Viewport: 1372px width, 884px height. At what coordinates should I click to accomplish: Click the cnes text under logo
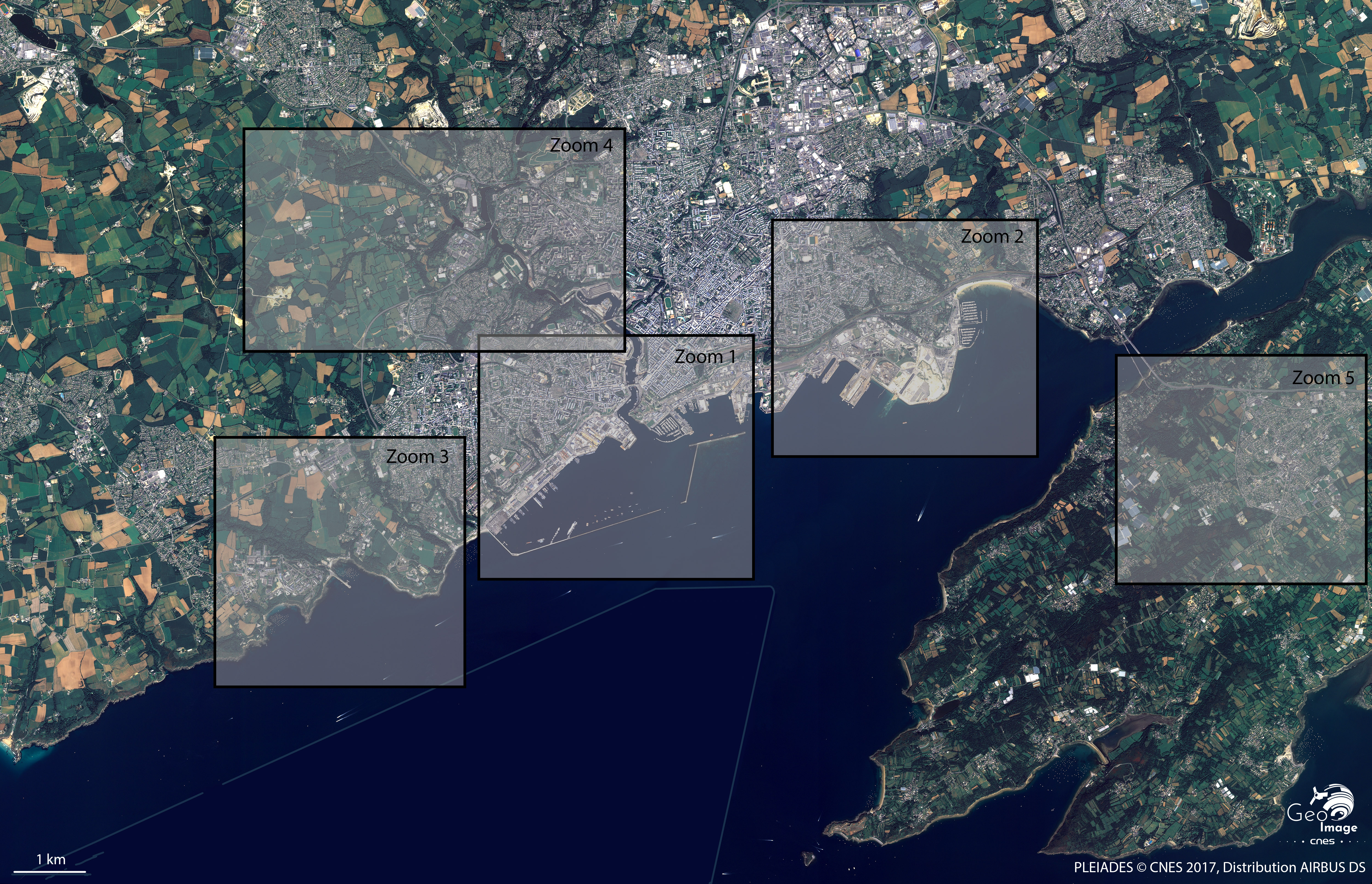tap(1322, 841)
